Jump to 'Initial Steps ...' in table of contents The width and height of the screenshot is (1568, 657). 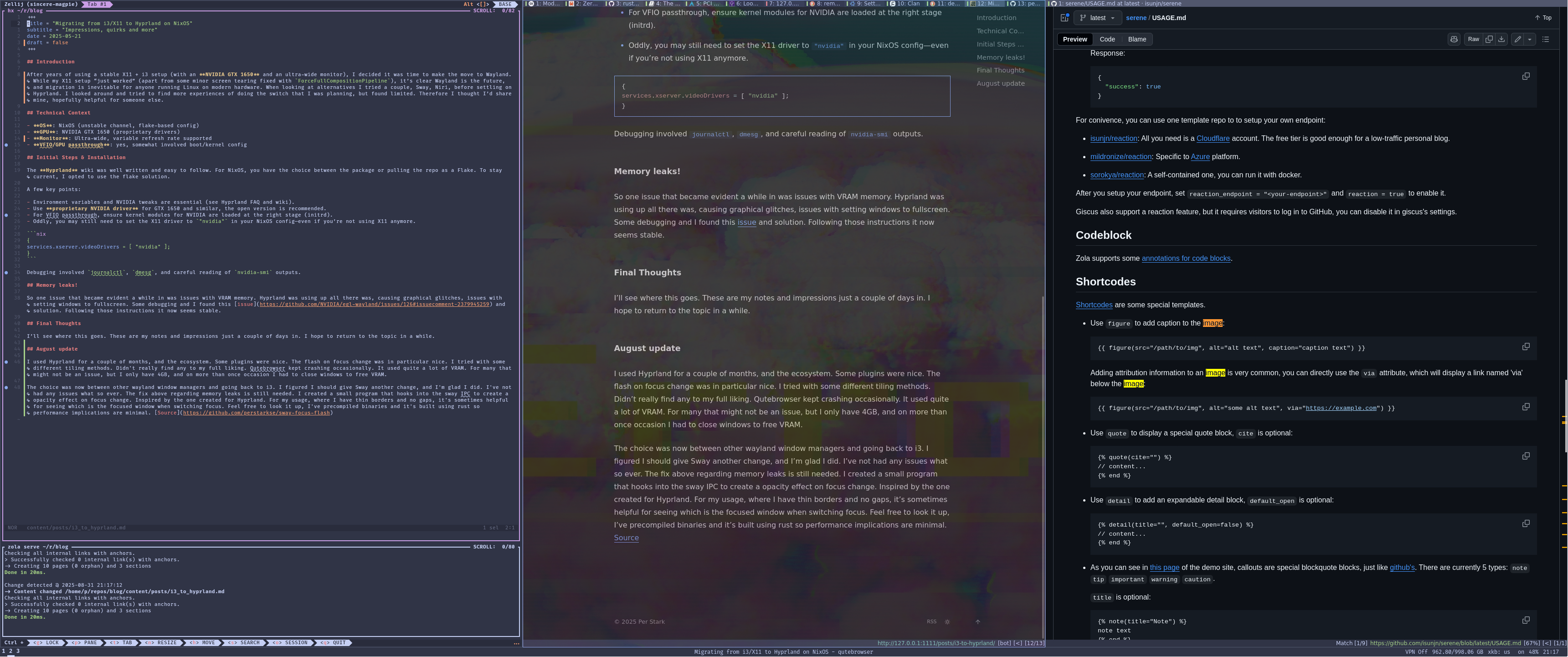coord(1000,44)
